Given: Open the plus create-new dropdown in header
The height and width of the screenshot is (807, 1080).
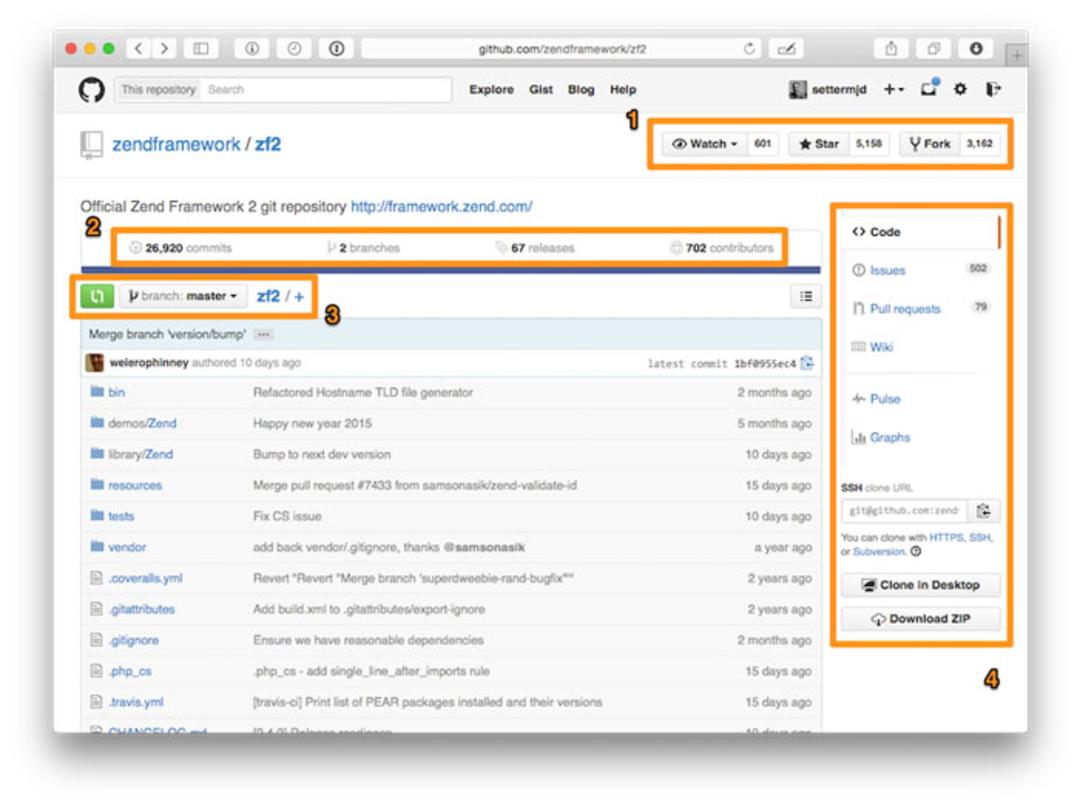Looking at the screenshot, I should 893,90.
